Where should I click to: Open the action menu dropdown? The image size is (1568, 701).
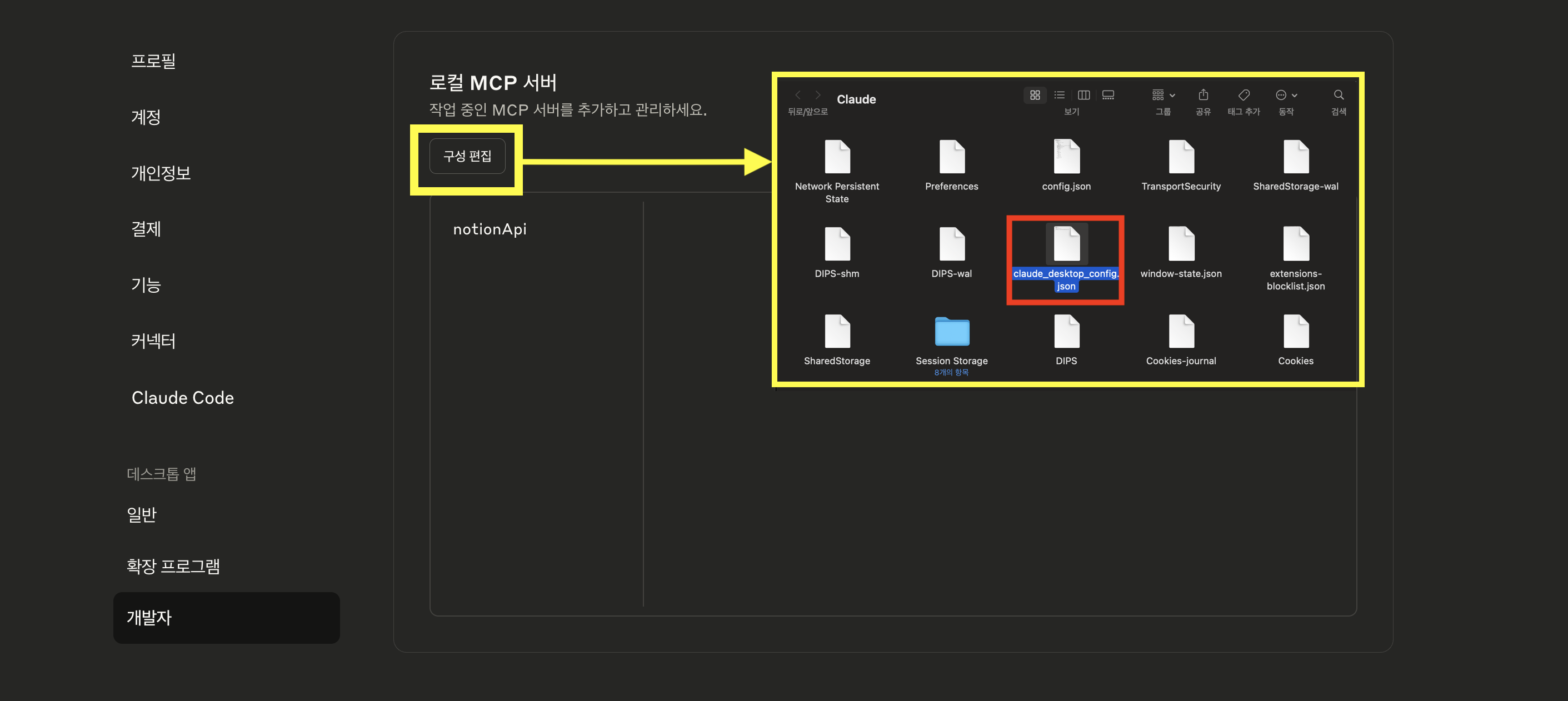1286,95
